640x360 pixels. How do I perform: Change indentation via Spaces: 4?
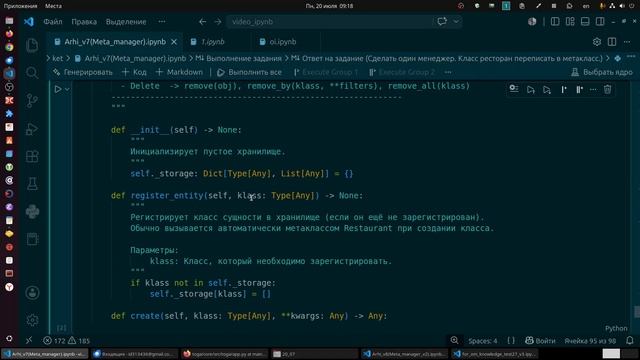click(x=482, y=340)
